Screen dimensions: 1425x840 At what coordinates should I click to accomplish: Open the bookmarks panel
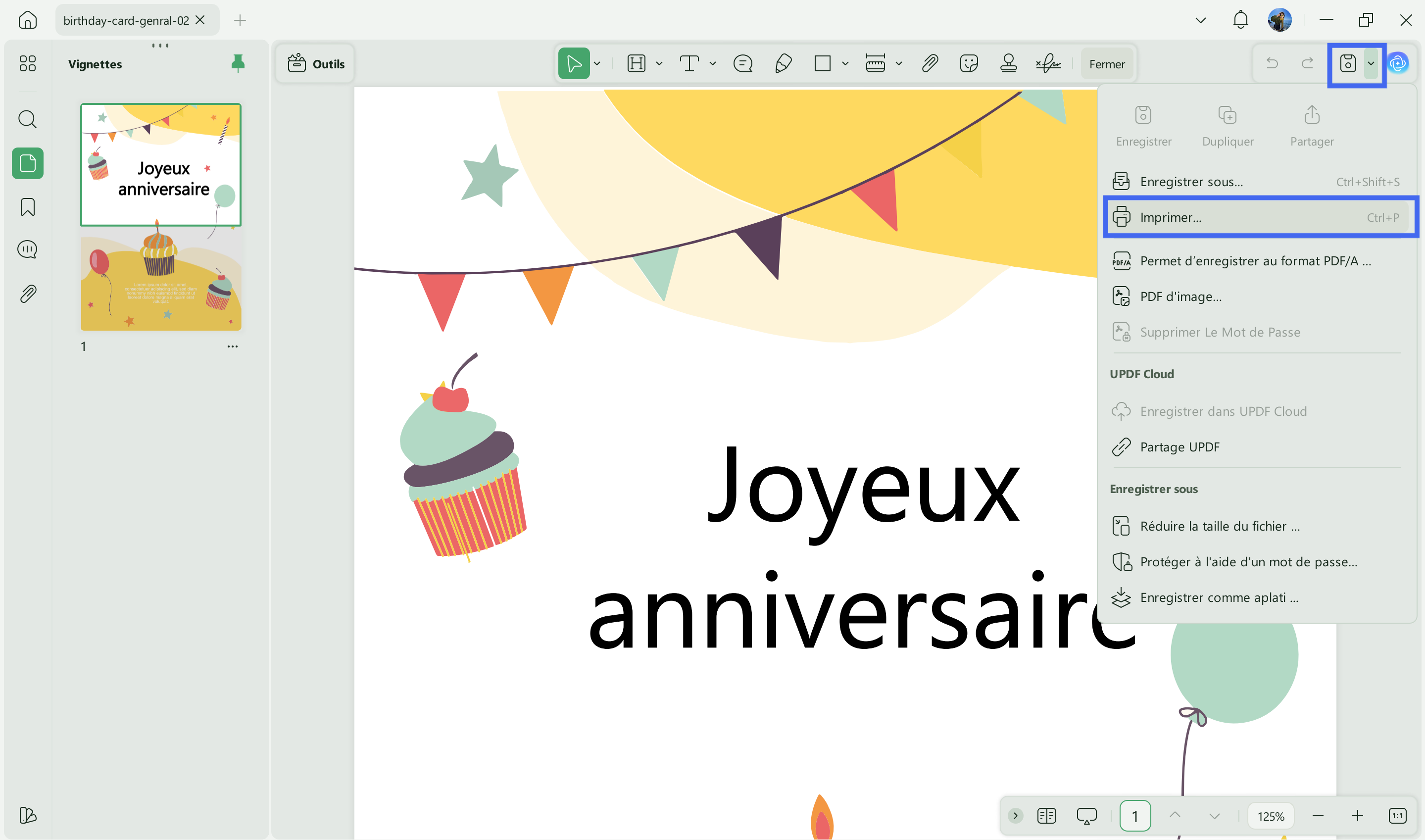pyautogui.click(x=27, y=207)
